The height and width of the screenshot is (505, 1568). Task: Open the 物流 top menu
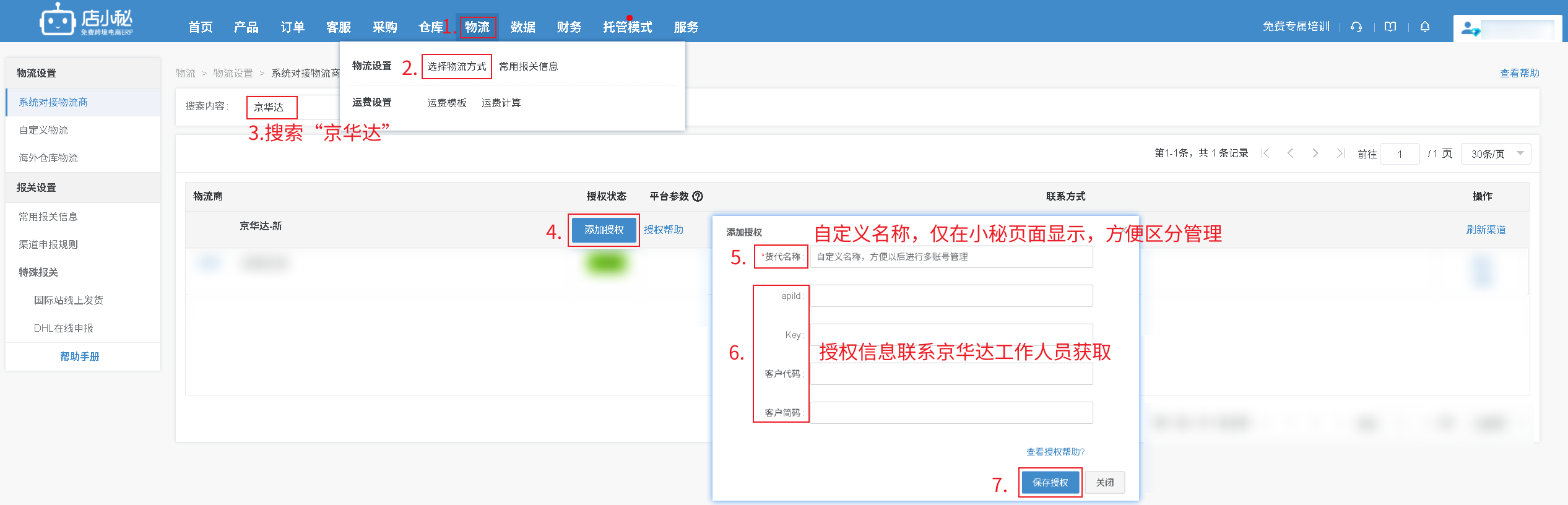477,27
